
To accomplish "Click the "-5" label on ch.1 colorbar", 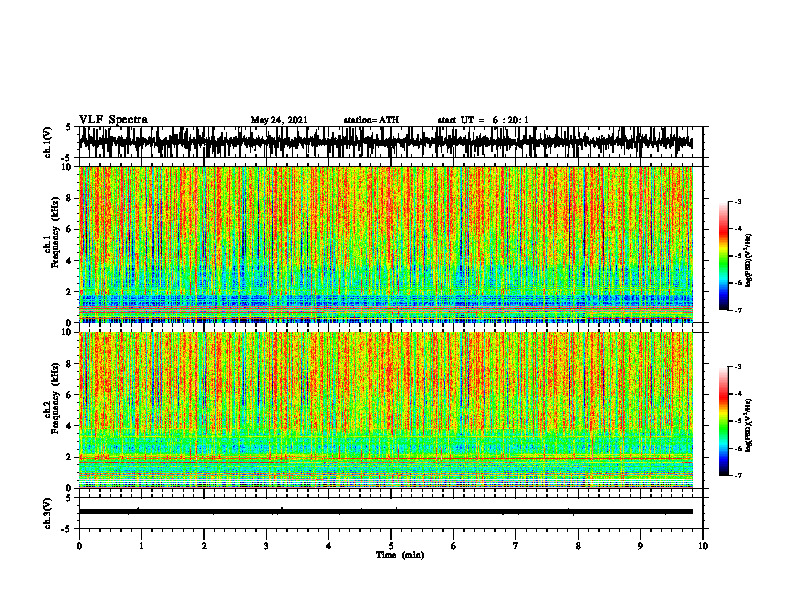I will pyautogui.click(x=738, y=256).
